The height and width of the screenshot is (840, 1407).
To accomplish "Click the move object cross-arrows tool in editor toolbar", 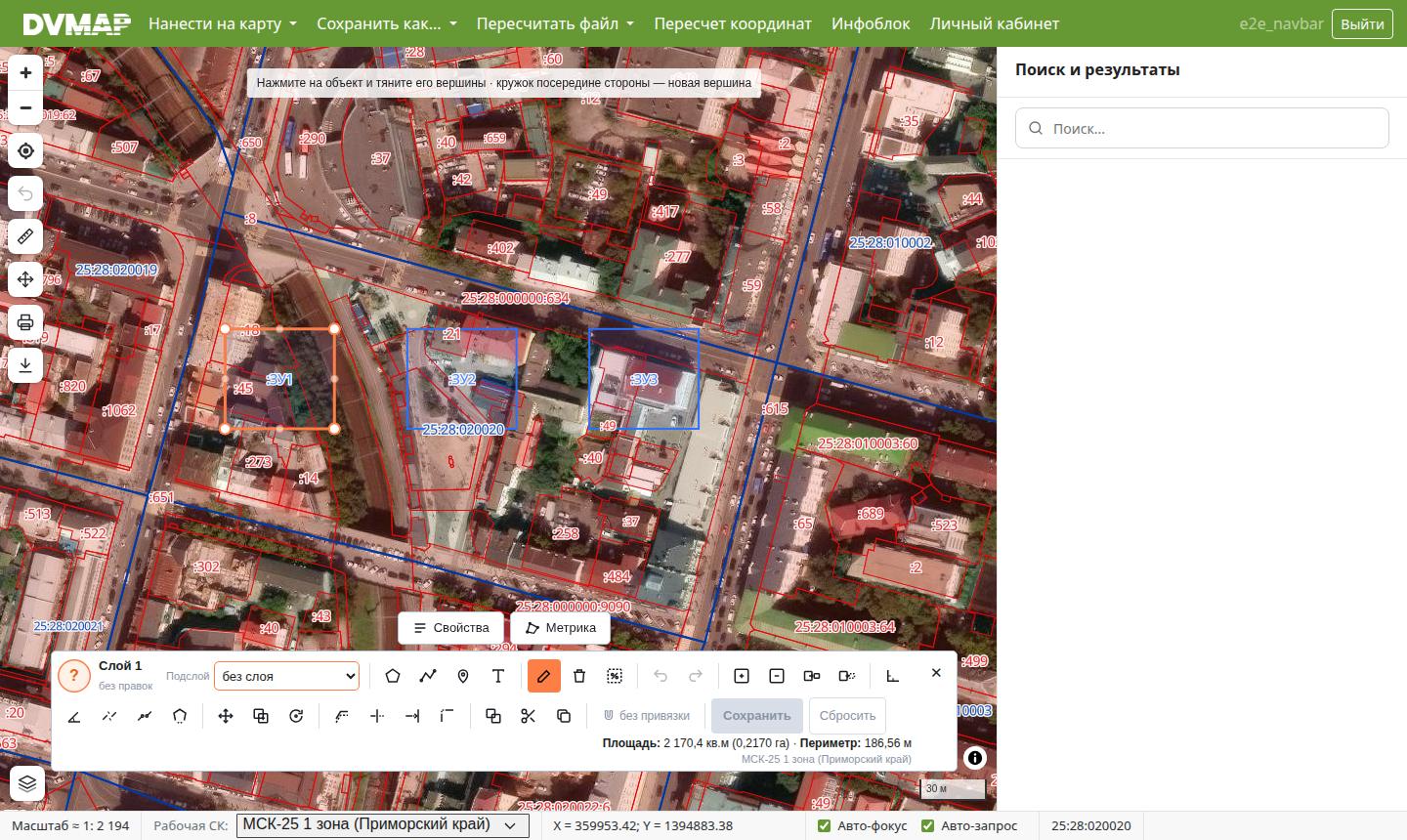I will pos(226,716).
